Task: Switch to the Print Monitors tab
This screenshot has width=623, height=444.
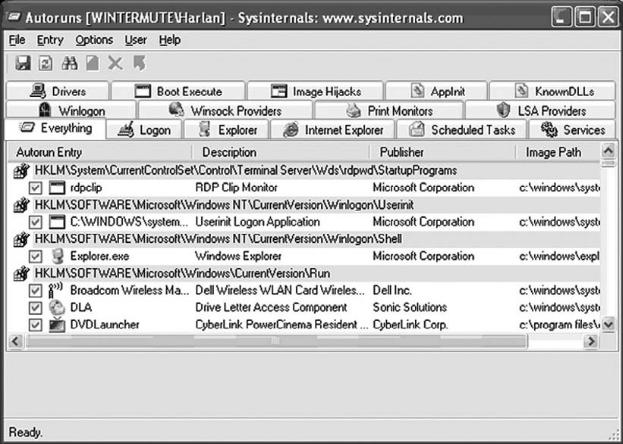Action: (x=389, y=110)
